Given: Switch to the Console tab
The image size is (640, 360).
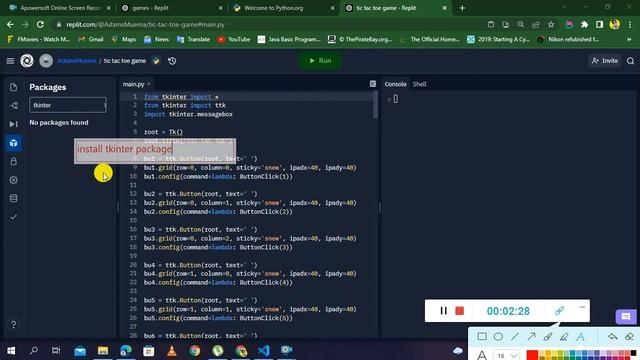Looking at the screenshot, I should click(x=396, y=84).
